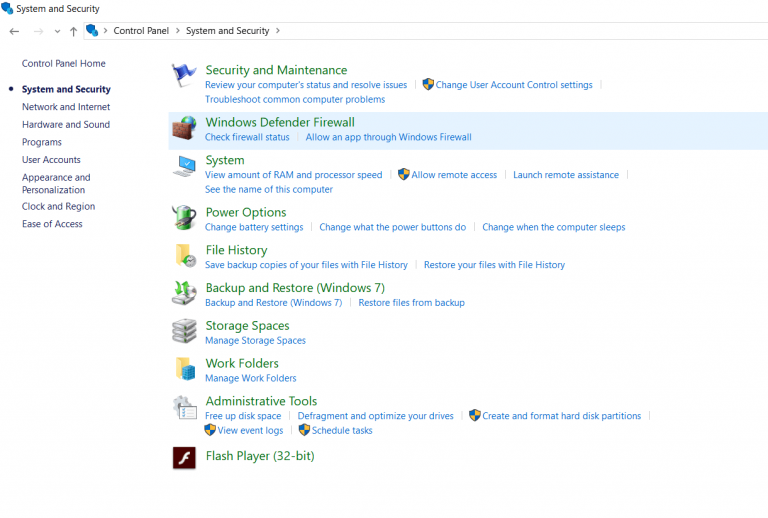
Task: Click the shield icon beside Create and format partitions
Action: pyautogui.click(x=475, y=415)
